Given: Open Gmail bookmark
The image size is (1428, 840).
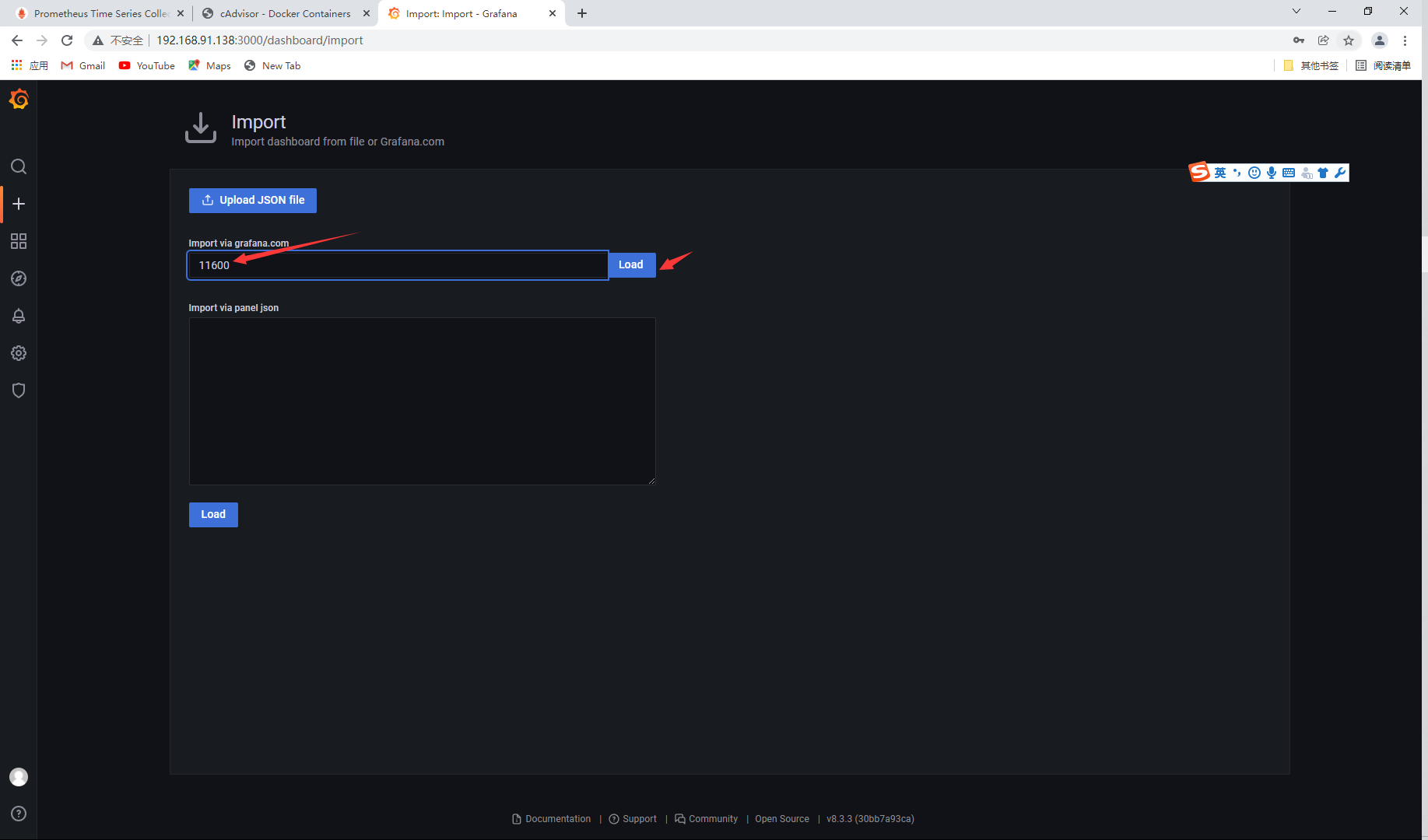Looking at the screenshot, I should click(x=83, y=65).
